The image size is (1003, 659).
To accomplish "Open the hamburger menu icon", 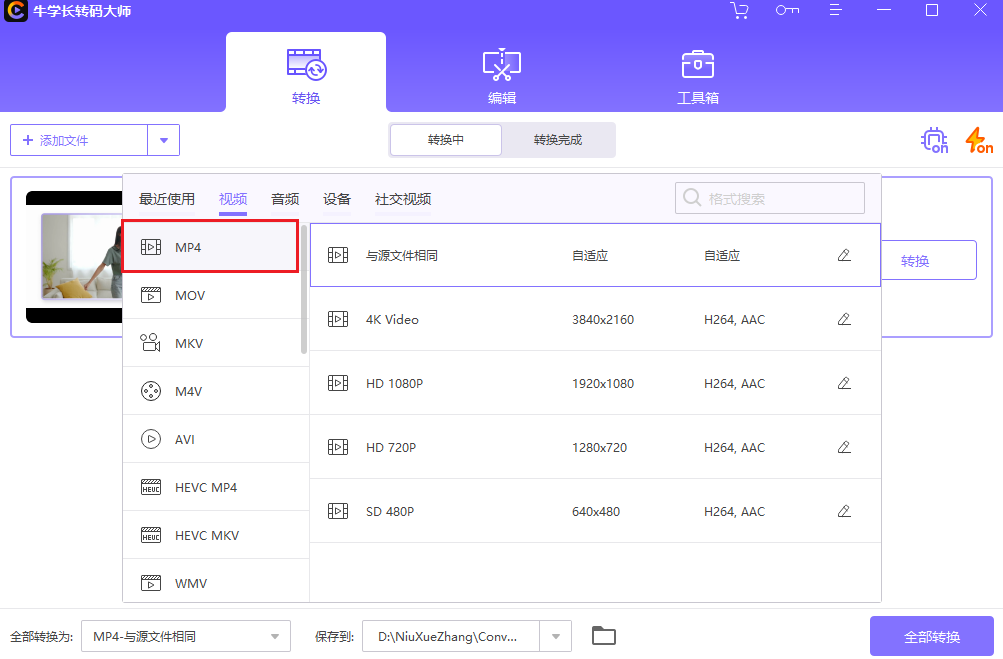I will 835,10.
